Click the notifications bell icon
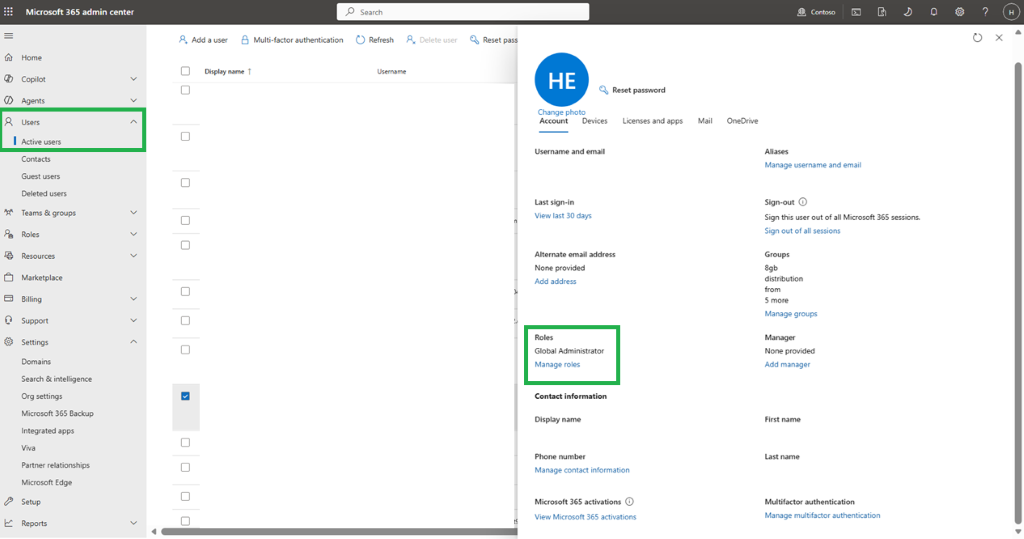1024x539 pixels. [x=934, y=12]
